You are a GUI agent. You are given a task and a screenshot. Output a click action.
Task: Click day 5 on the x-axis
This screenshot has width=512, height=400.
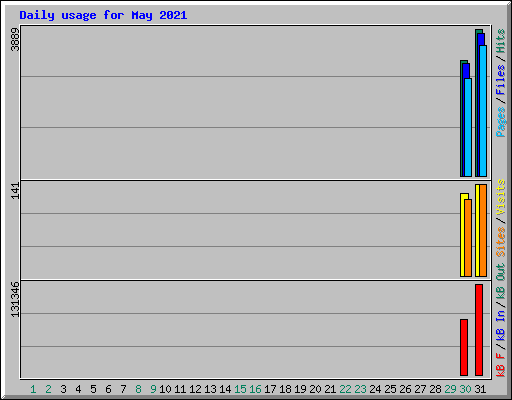[93, 389]
